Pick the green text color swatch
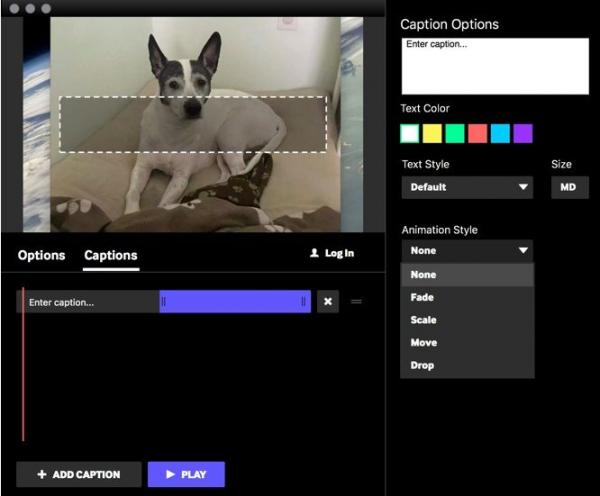The image size is (600, 496). (x=456, y=133)
